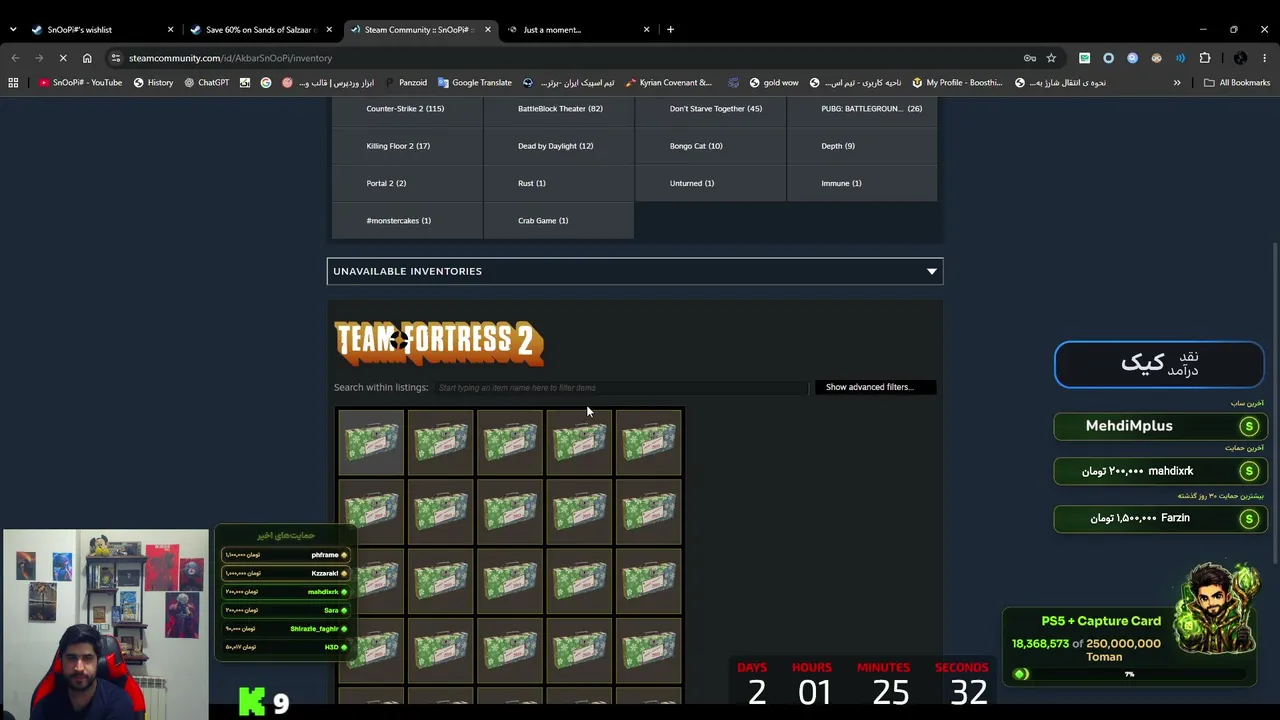Expand the Unavailable Inventories section
Image resolution: width=1280 pixels, height=720 pixels.
[635, 271]
